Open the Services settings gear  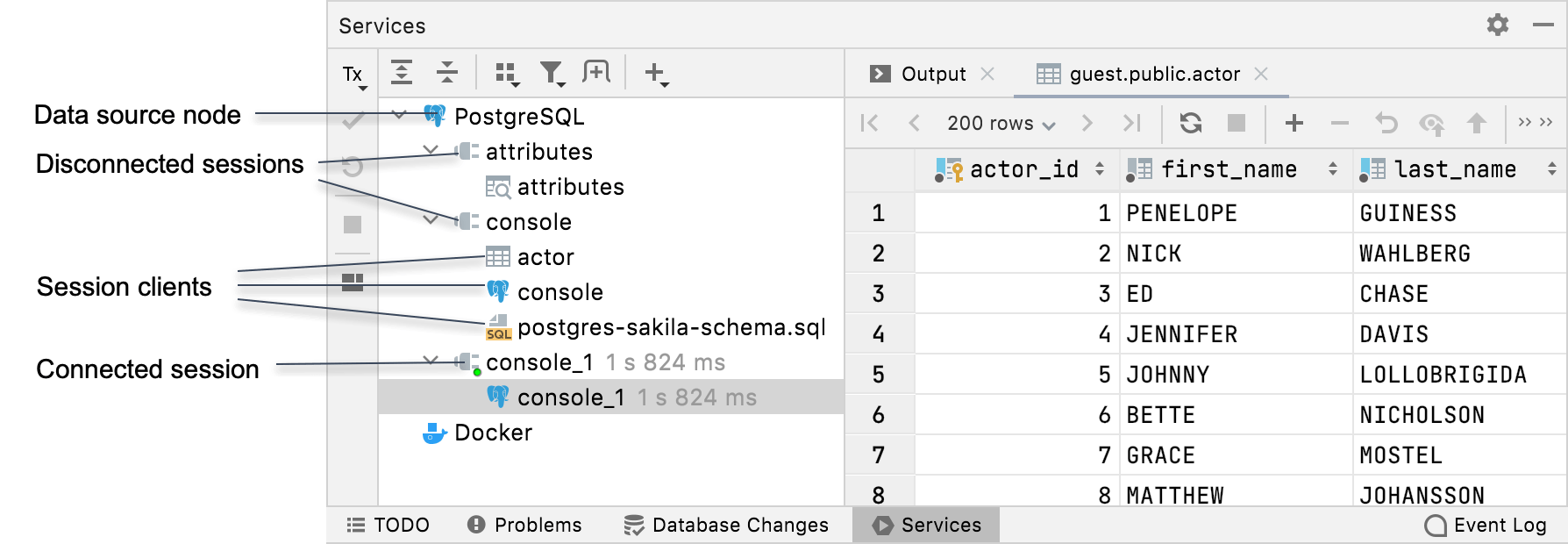[1497, 25]
